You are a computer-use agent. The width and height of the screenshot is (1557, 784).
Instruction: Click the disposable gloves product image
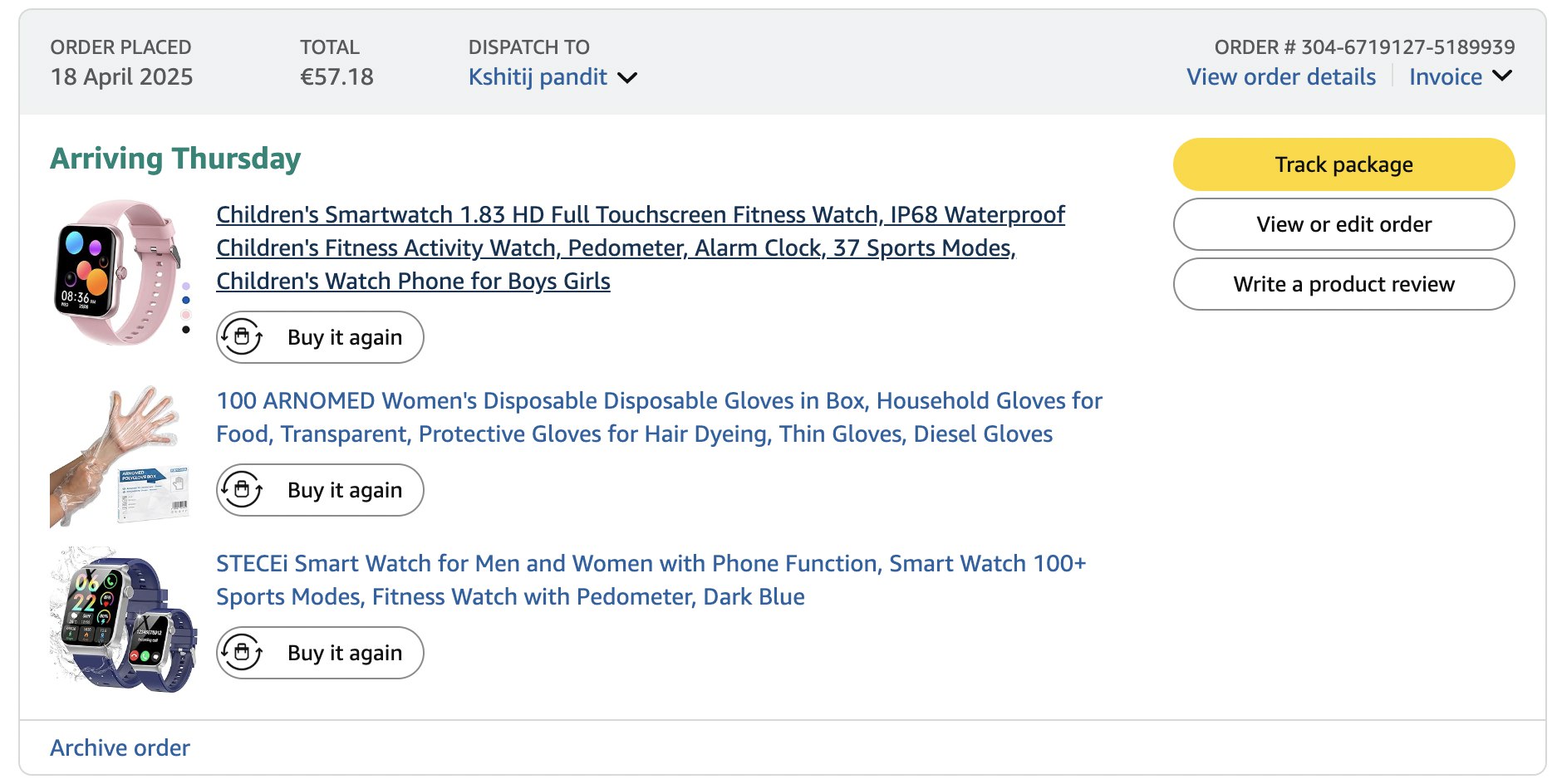click(120, 456)
